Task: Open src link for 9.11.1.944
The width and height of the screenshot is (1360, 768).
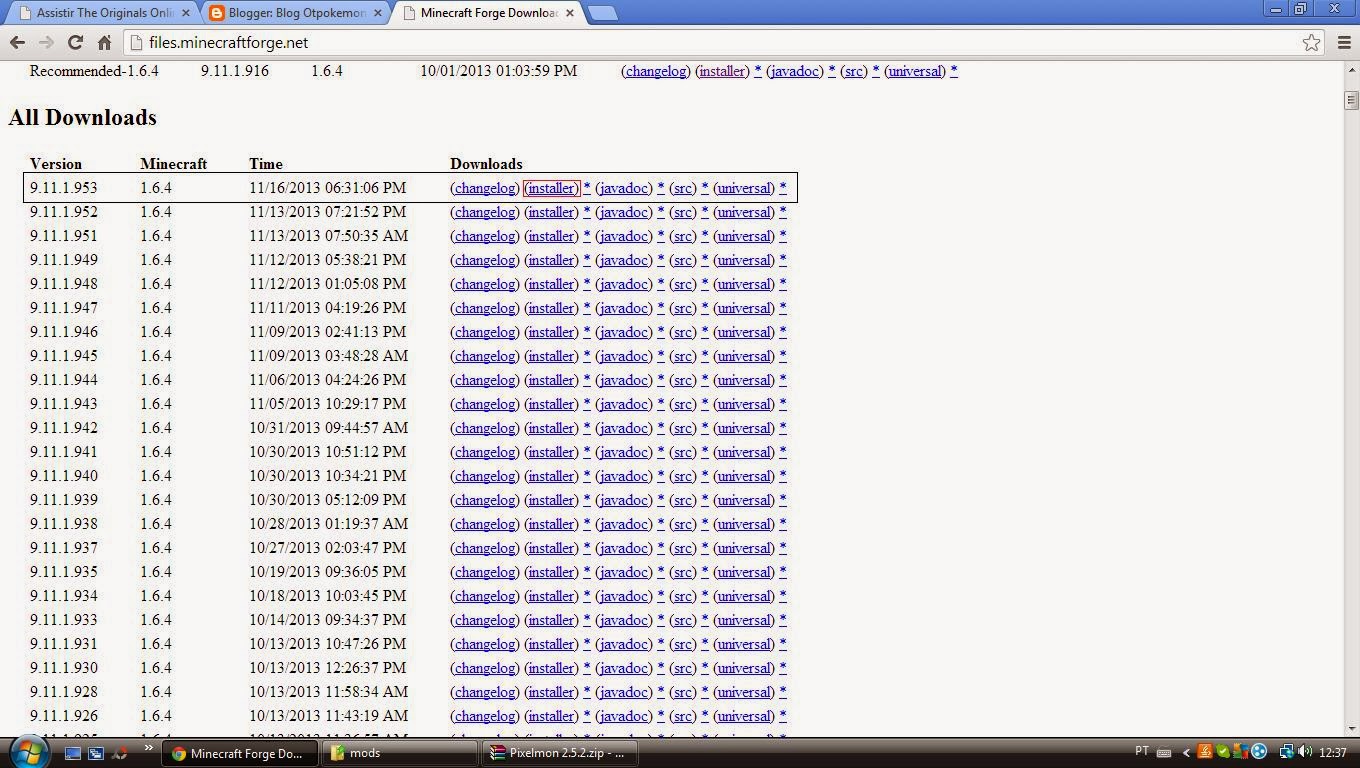Action: pyautogui.click(x=683, y=380)
